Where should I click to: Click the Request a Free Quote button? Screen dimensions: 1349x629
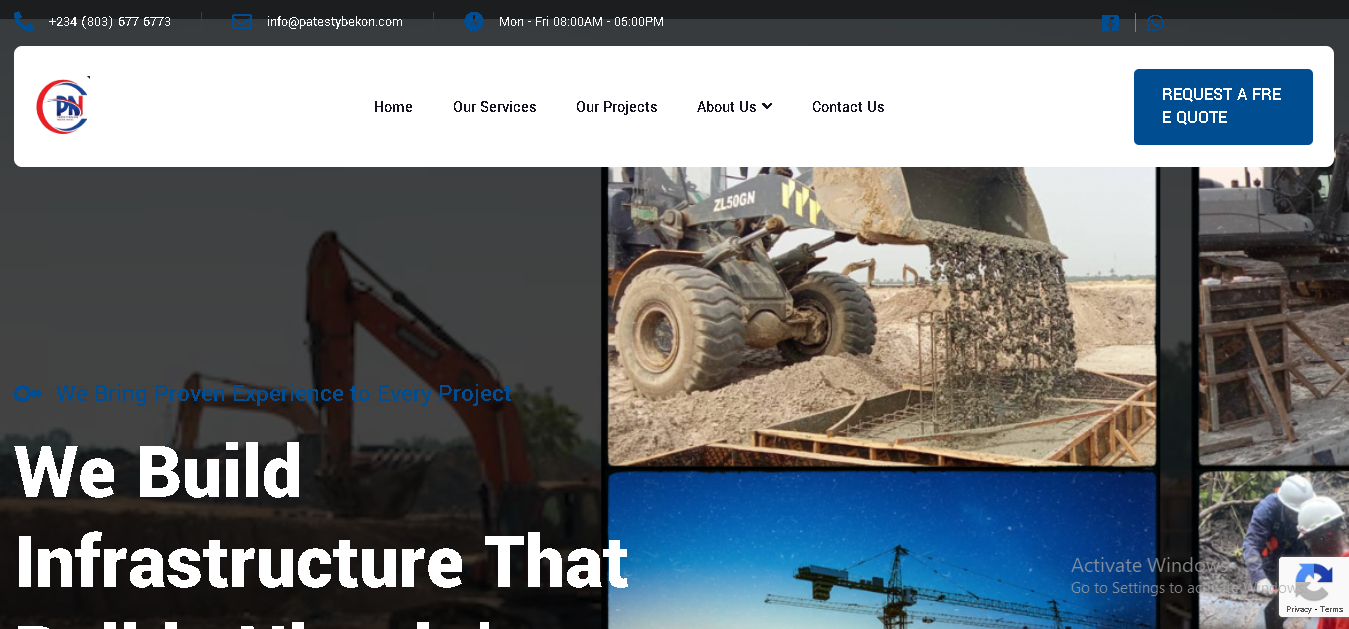1223,107
